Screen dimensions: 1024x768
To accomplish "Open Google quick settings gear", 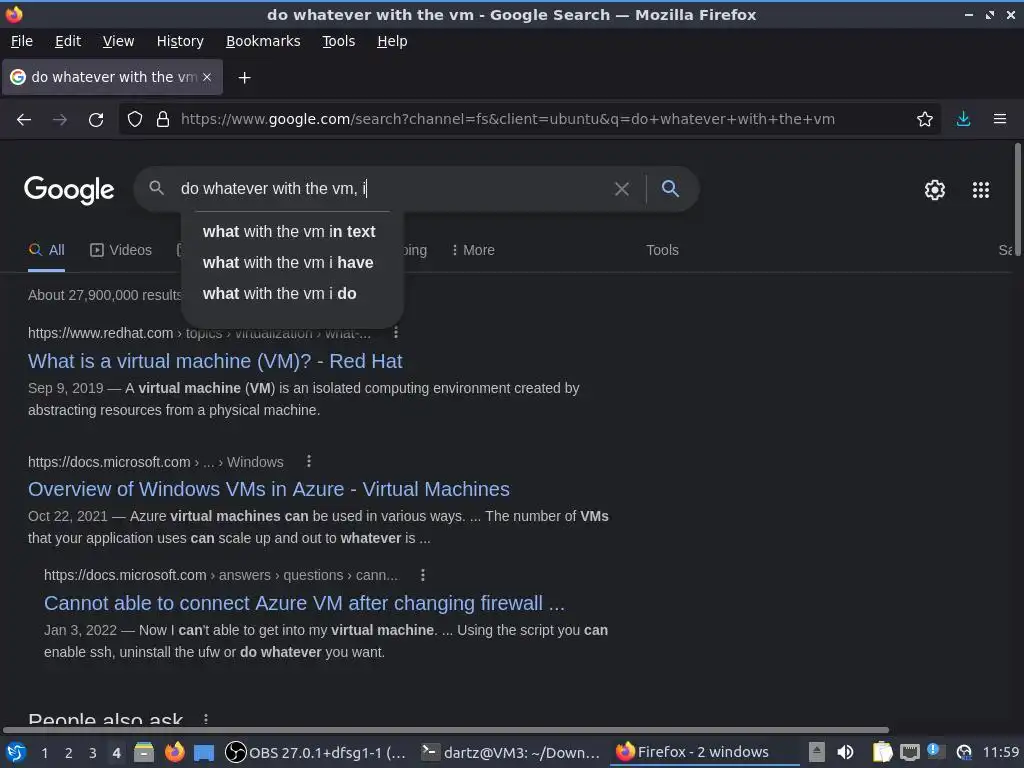I will 935,190.
